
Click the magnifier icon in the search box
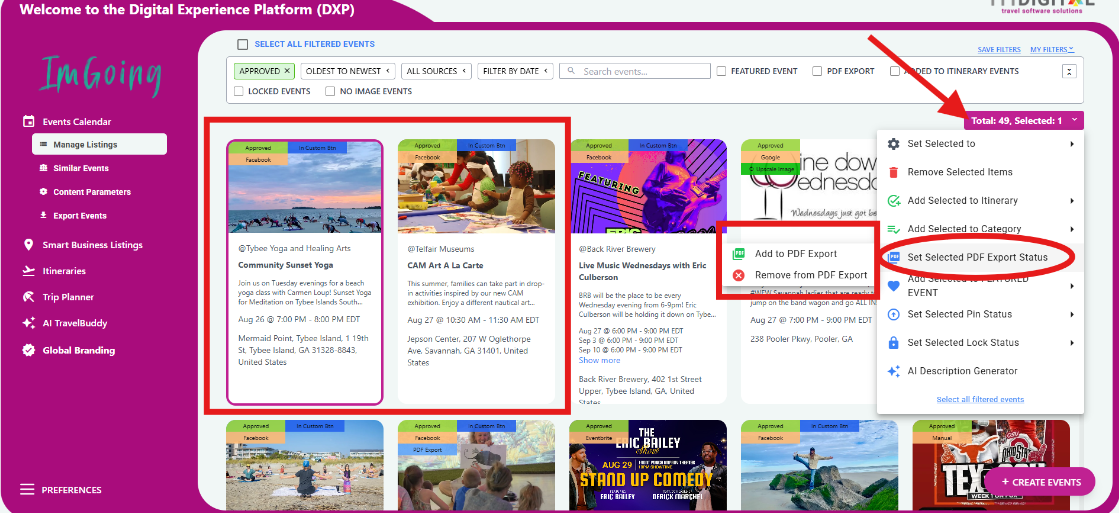pyautogui.click(x=572, y=71)
